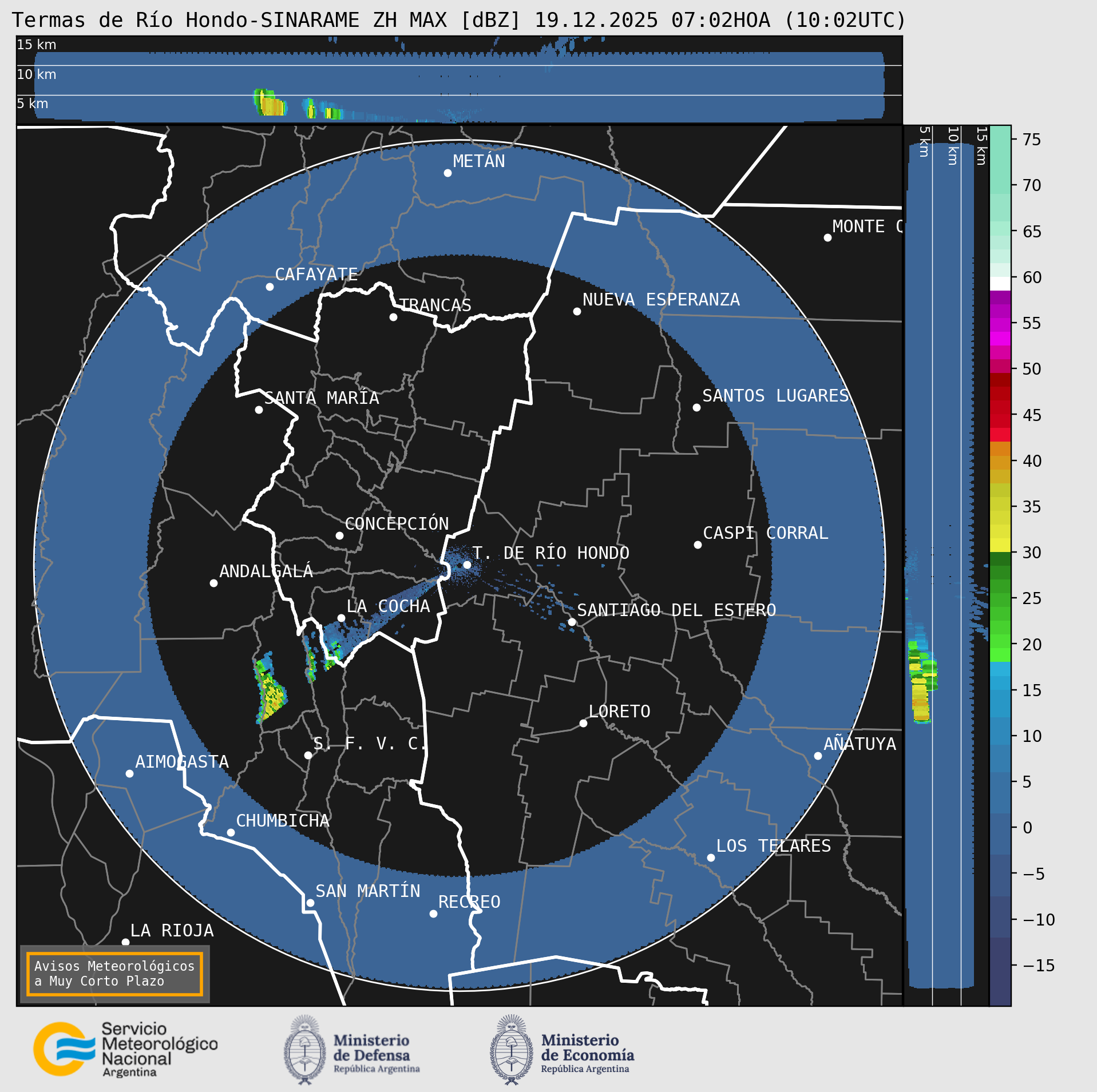The height and width of the screenshot is (1092, 1097).
Task: Click the white 60 dBZ colorbar band
Action: [1000, 284]
